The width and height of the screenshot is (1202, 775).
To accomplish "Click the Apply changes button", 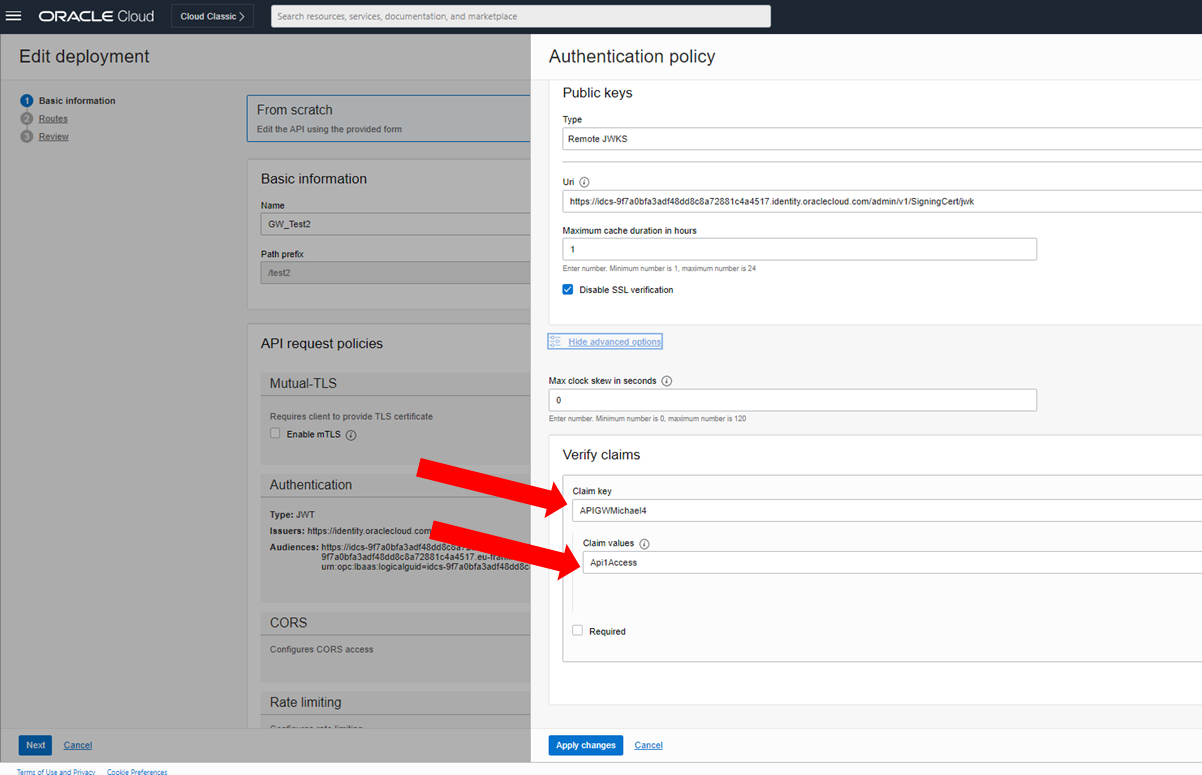I will pos(585,745).
